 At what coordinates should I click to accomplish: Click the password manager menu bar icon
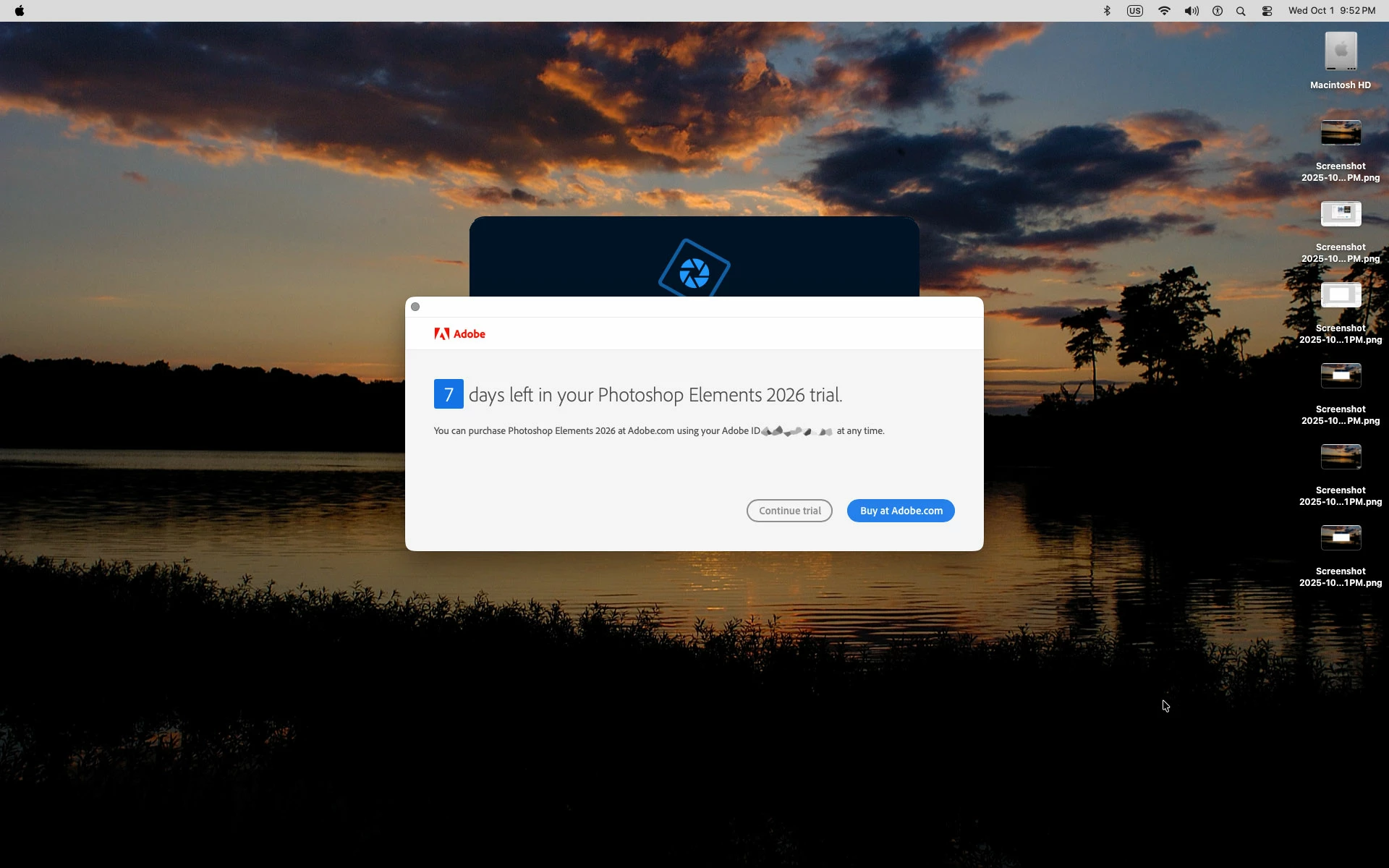(x=1218, y=11)
